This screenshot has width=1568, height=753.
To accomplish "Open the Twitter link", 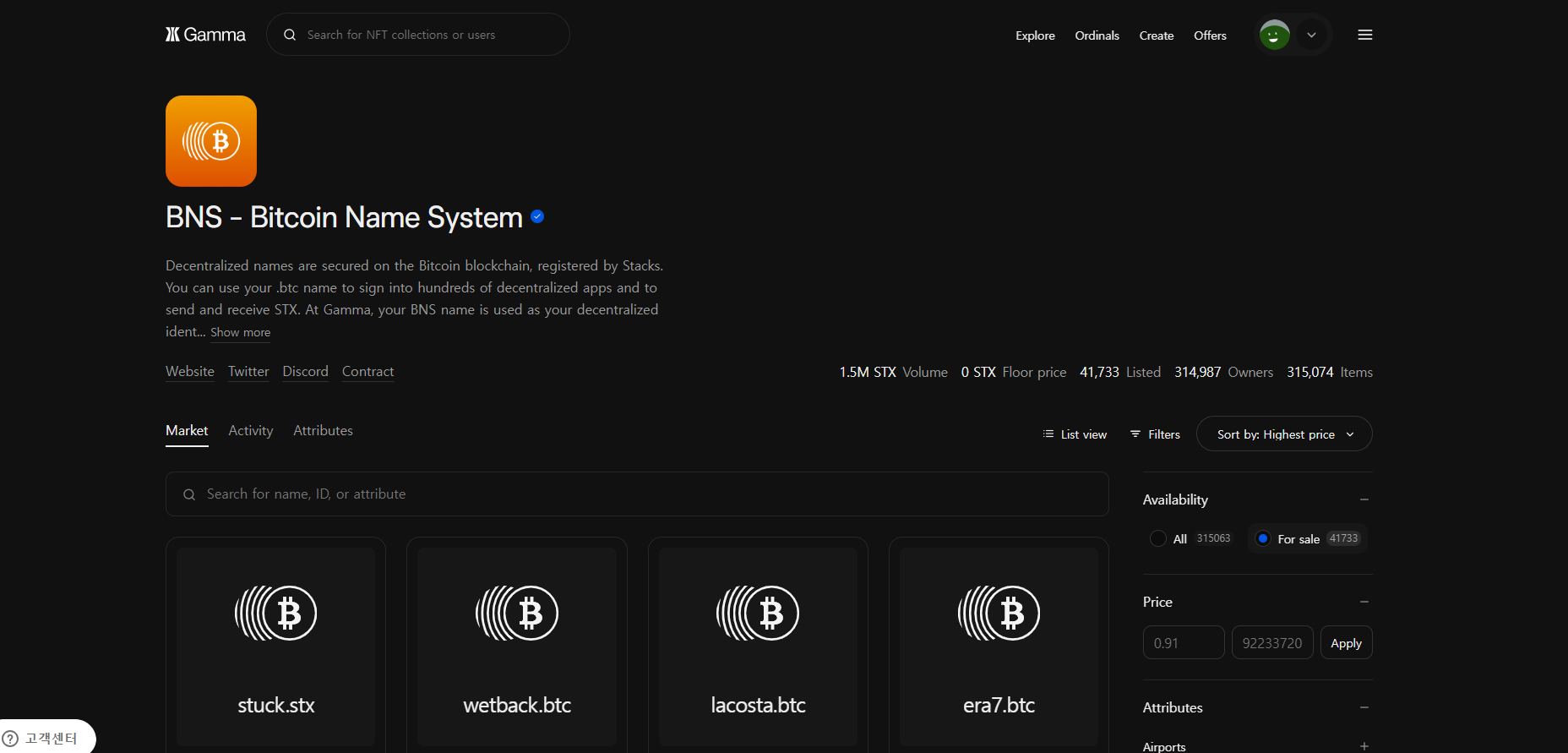I will click(x=248, y=372).
